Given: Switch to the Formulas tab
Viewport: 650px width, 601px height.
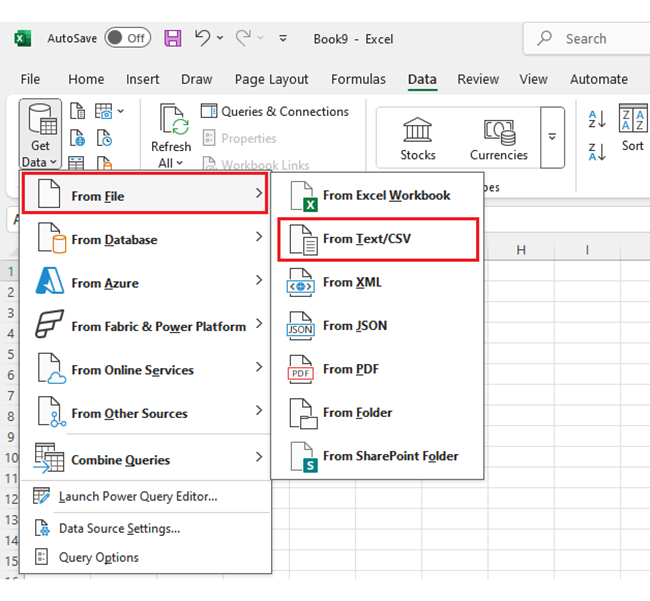Looking at the screenshot, I should [358, 79].
